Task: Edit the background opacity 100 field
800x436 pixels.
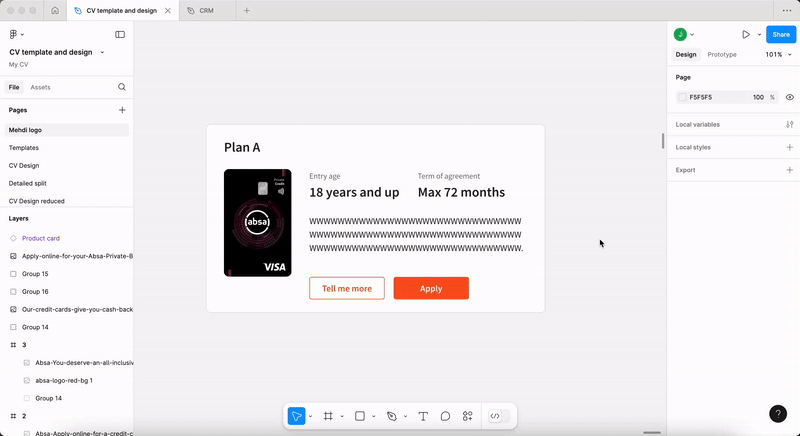Action: (758, 97)
